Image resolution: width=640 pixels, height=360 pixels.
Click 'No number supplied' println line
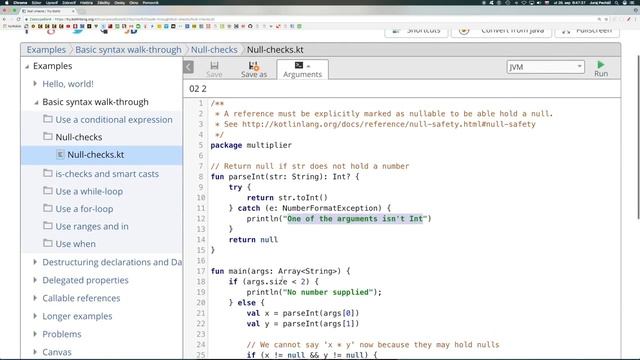pos(314,292)
